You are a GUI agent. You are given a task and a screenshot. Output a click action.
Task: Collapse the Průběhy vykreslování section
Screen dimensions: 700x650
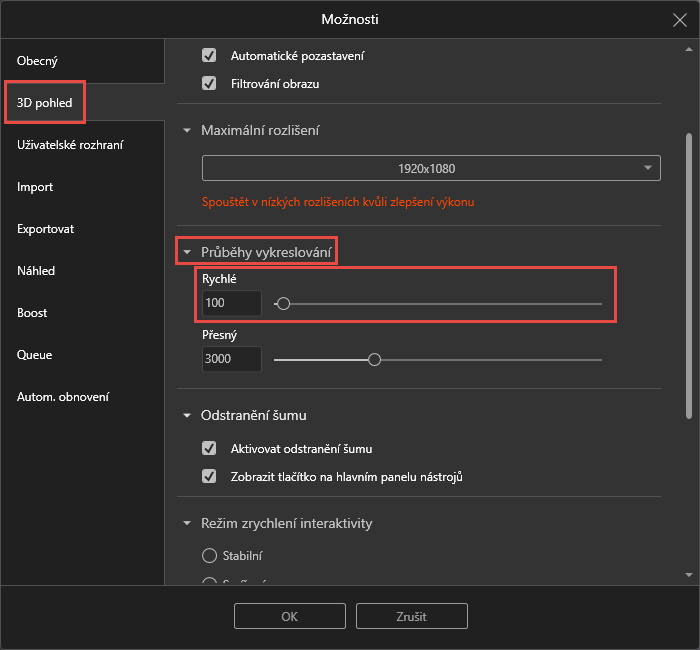186,253
